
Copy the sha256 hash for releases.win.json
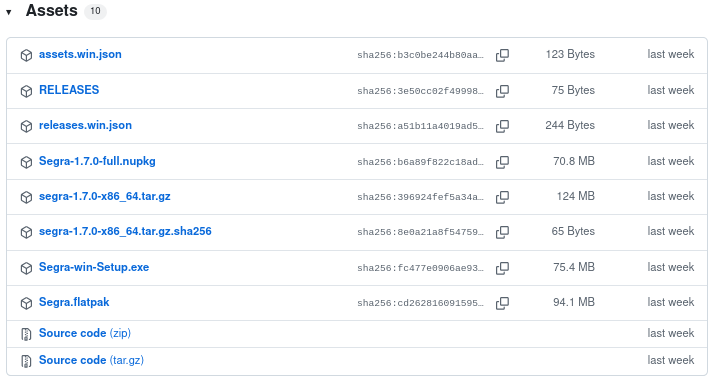click(x=502, y=126)
